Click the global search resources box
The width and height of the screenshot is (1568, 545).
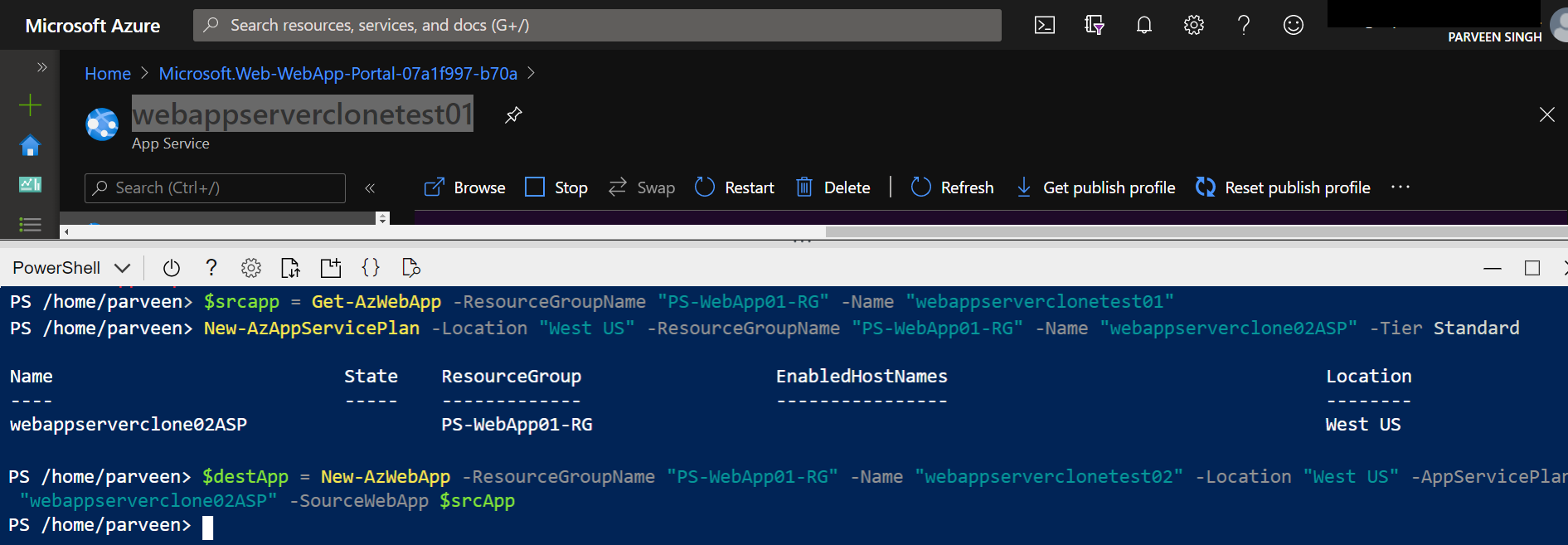pos(597,25)
